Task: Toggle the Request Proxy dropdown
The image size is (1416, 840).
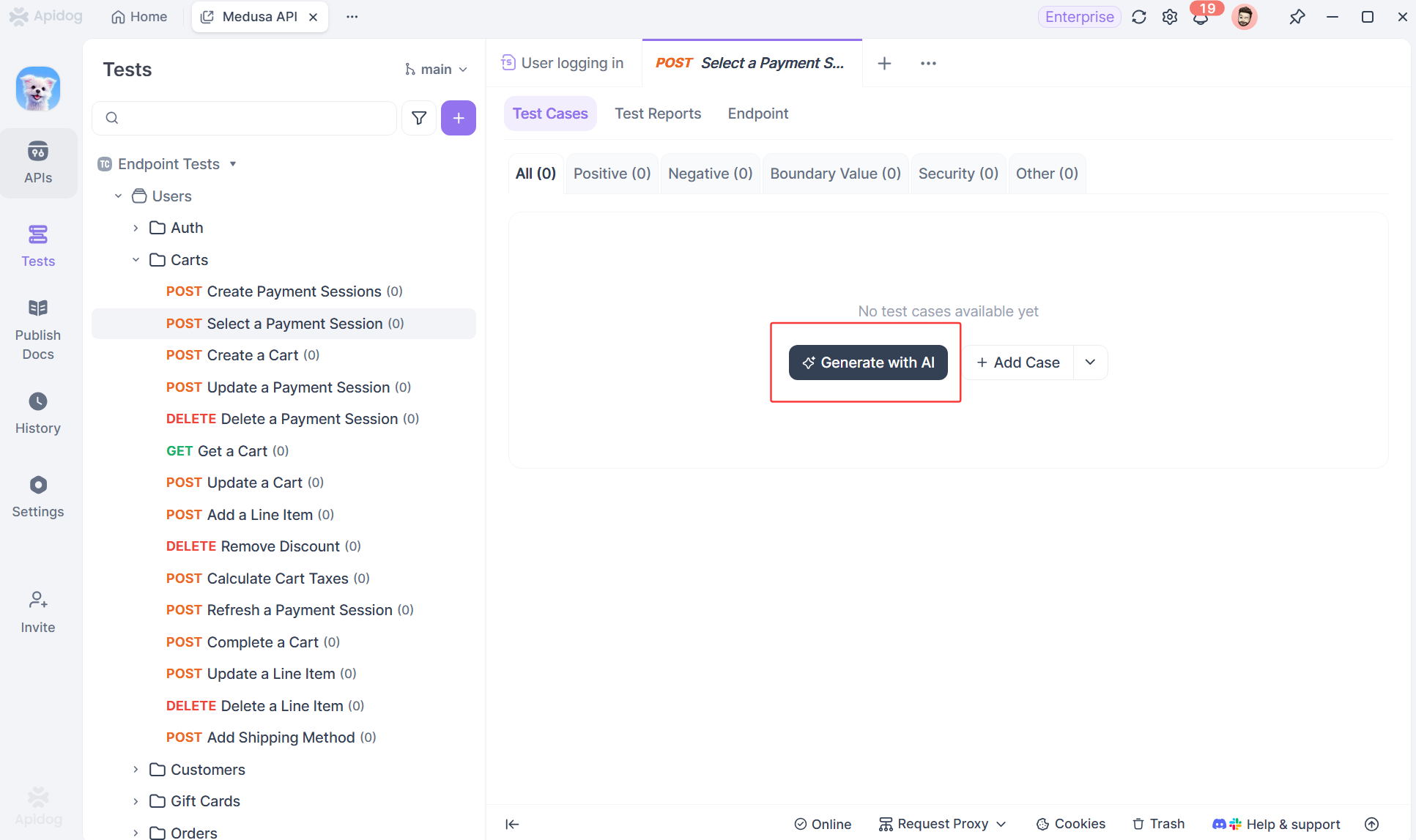Action: coord(942,823)
